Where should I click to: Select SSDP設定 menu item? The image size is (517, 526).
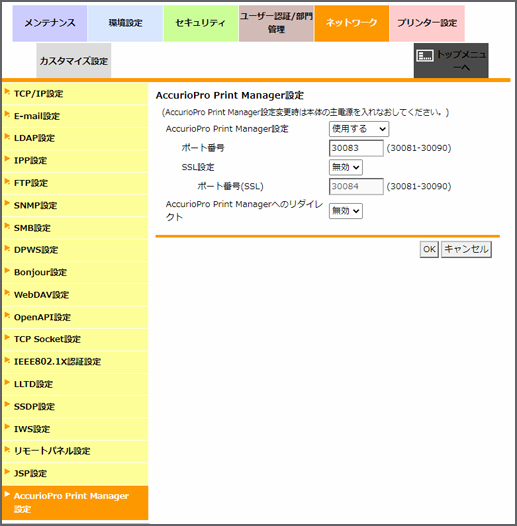(75, 407)
